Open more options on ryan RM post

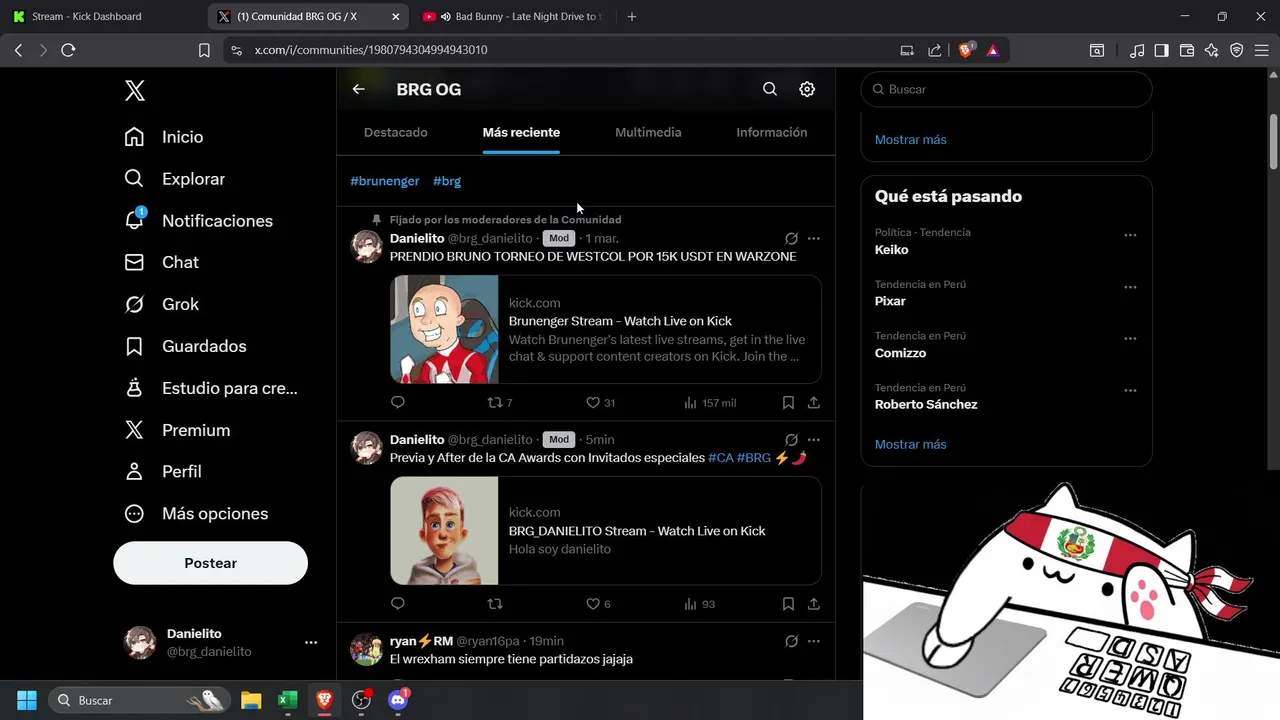tap(814, 641)
